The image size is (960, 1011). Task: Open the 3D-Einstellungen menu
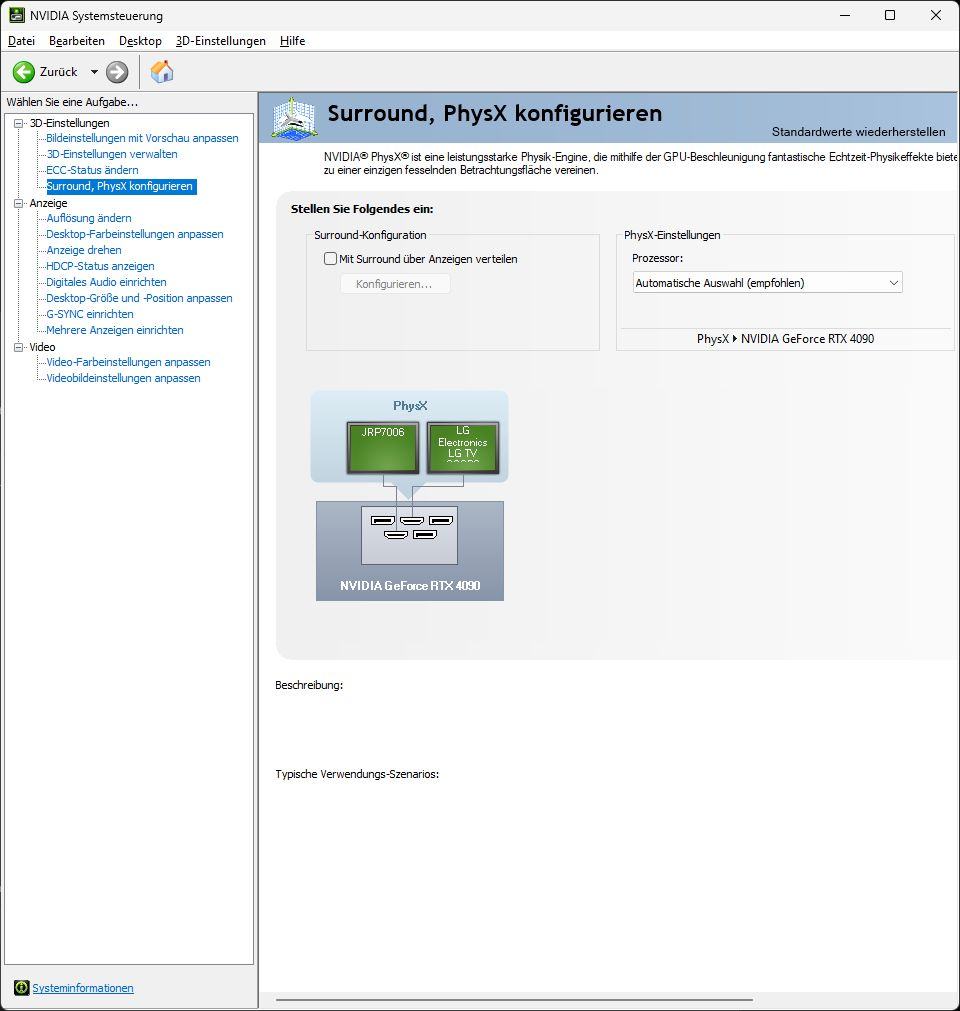pyautogui.click(x=220, y=41)
